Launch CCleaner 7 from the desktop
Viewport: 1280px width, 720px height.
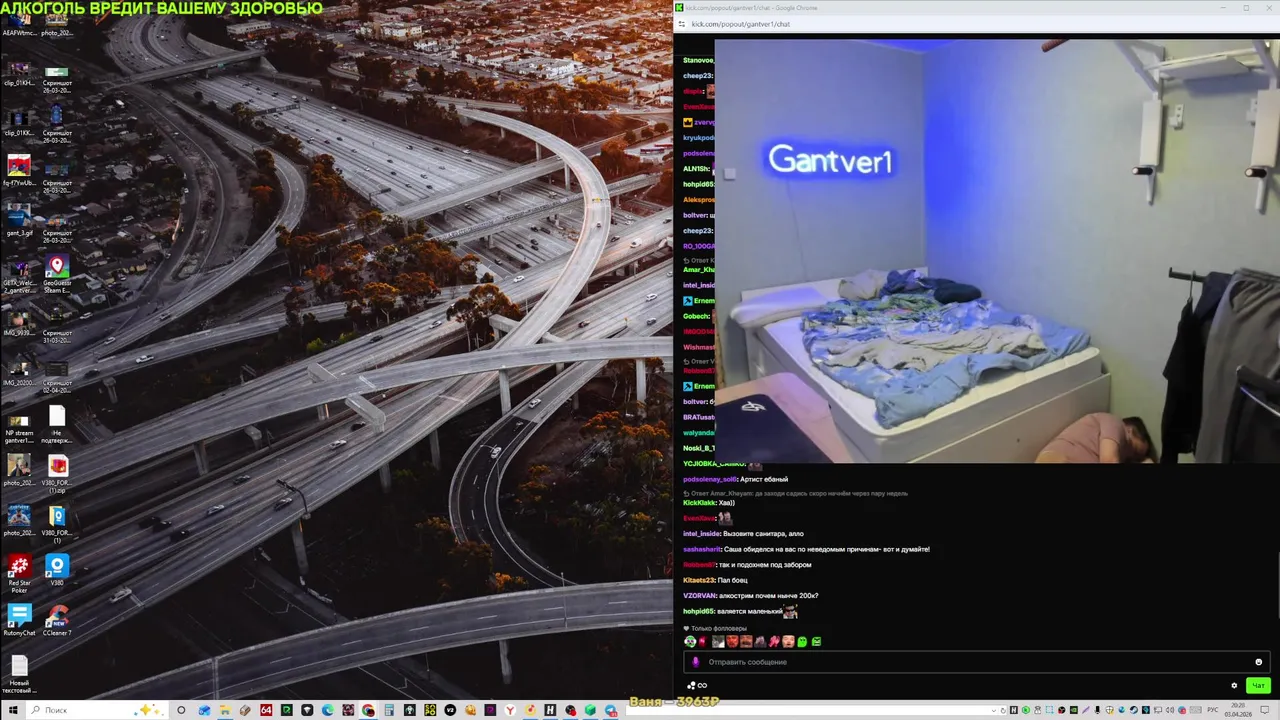(57, 621)
